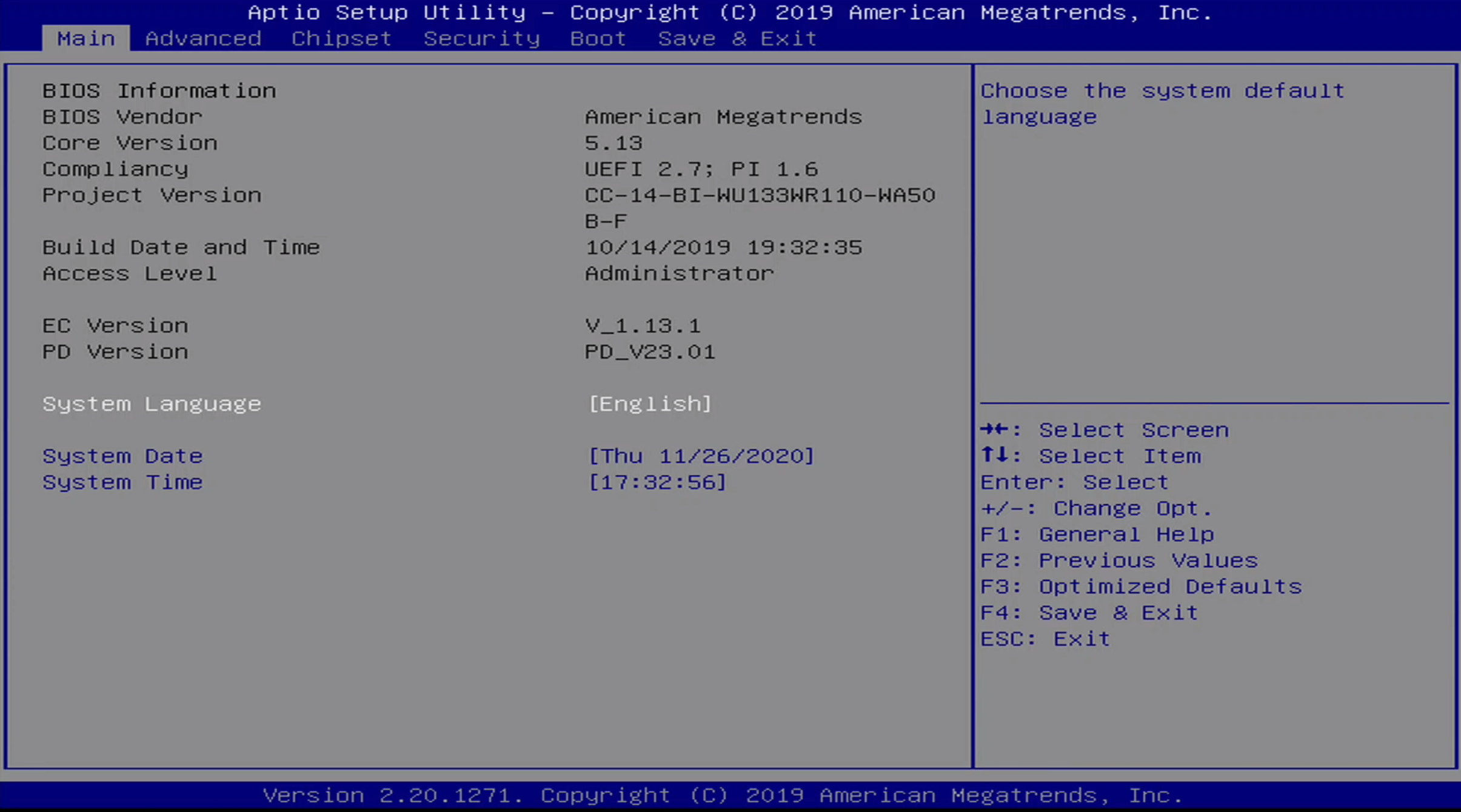Select System Language English dropdown
Image resolution: width=1461 pixels, height=812 pixels.
(650, 403)
